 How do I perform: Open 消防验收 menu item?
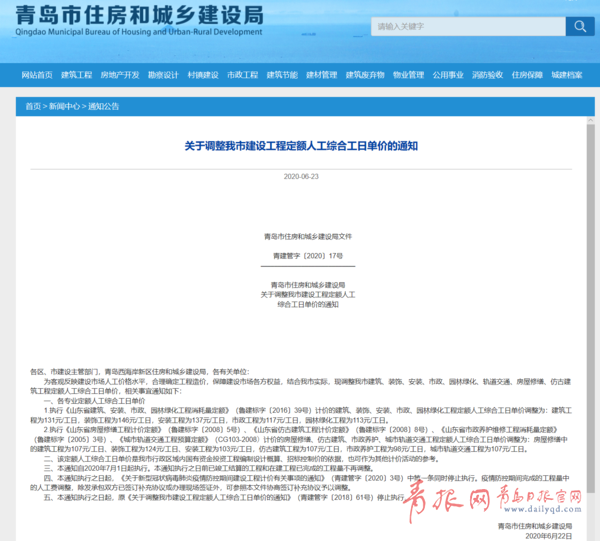coord(488,75)
